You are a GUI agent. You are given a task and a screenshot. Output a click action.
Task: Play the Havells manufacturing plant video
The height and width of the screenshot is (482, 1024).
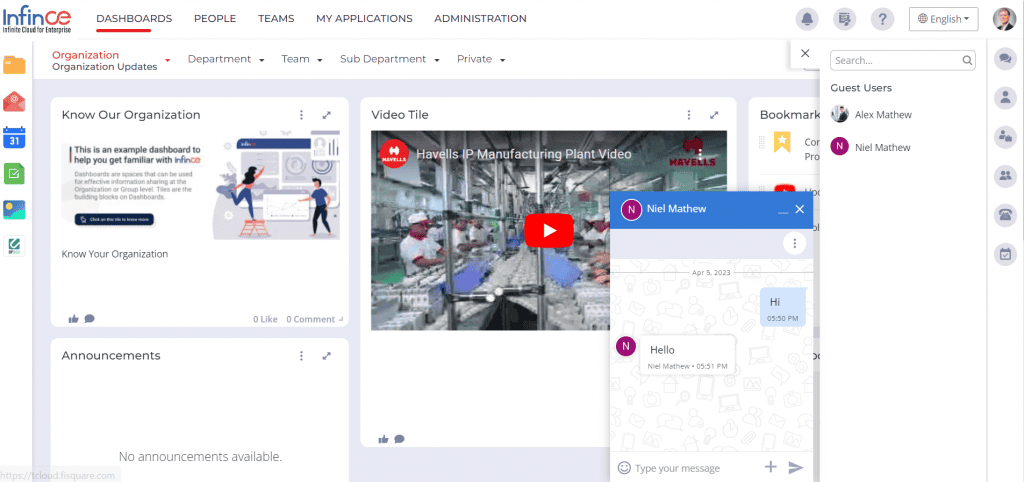click(548, 230)
